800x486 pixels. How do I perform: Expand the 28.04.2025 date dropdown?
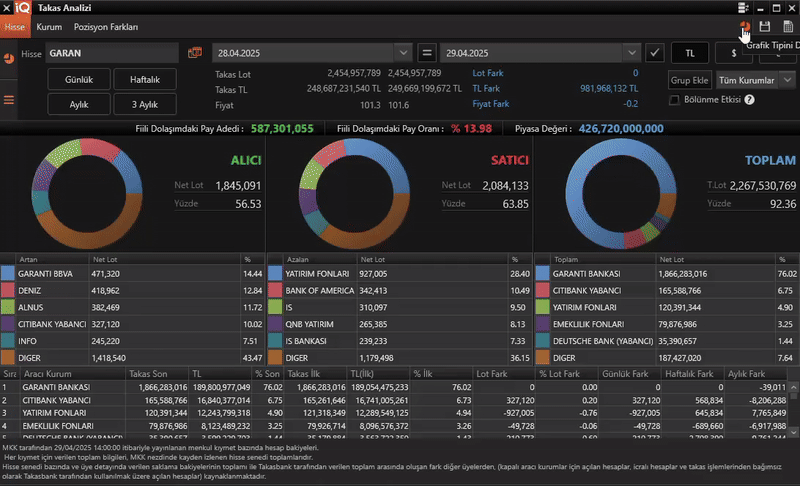403,53
